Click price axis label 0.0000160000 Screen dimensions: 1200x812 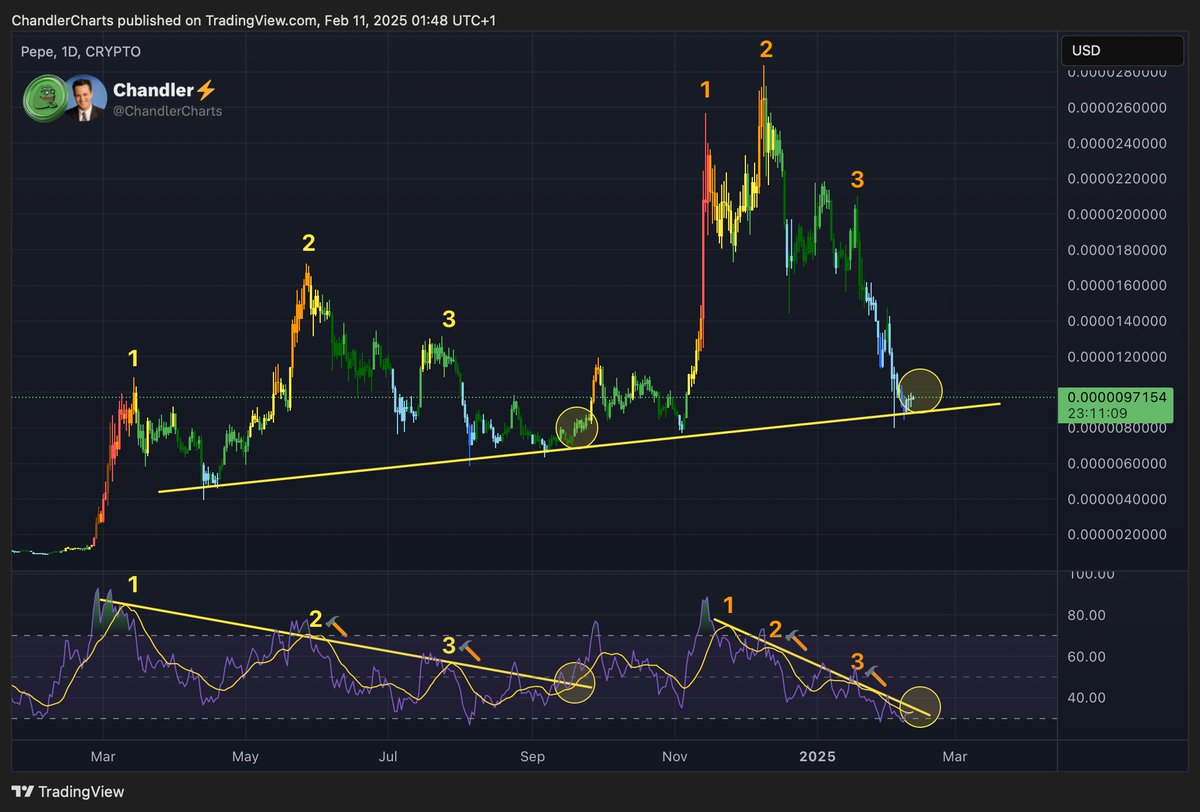[x=1117, y=285]
